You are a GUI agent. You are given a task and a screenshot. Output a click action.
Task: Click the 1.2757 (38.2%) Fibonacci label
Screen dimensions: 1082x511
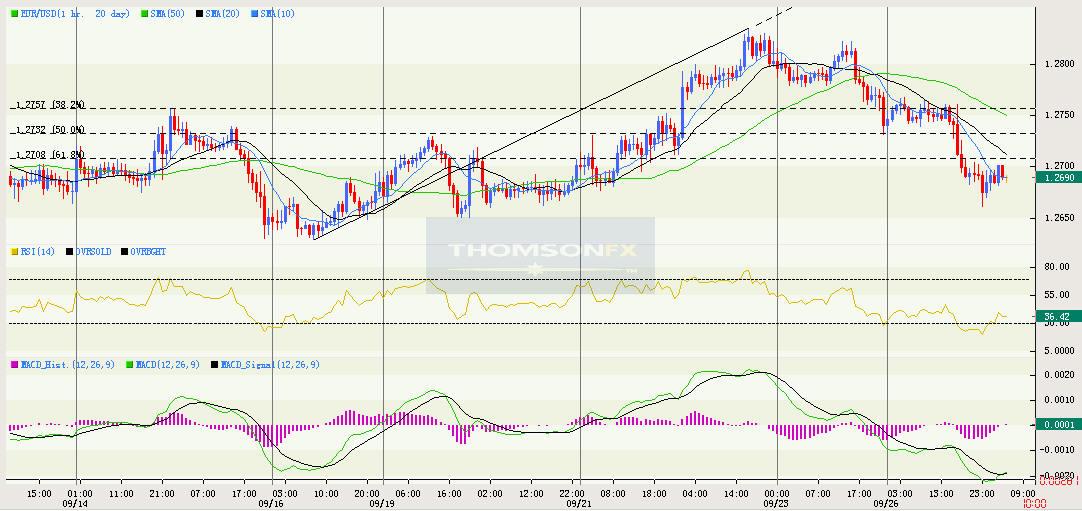point(50,105)
